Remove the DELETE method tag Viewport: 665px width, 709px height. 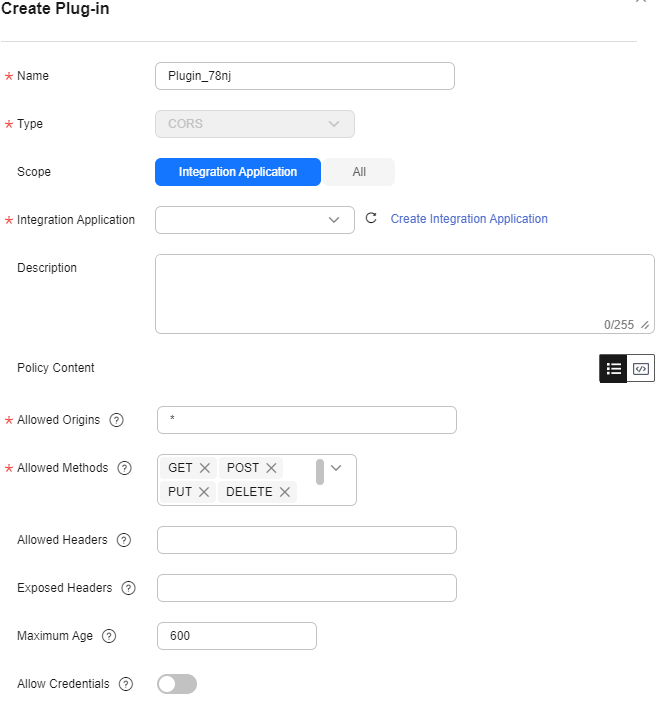pyautogui.click(x=284, y=492)
